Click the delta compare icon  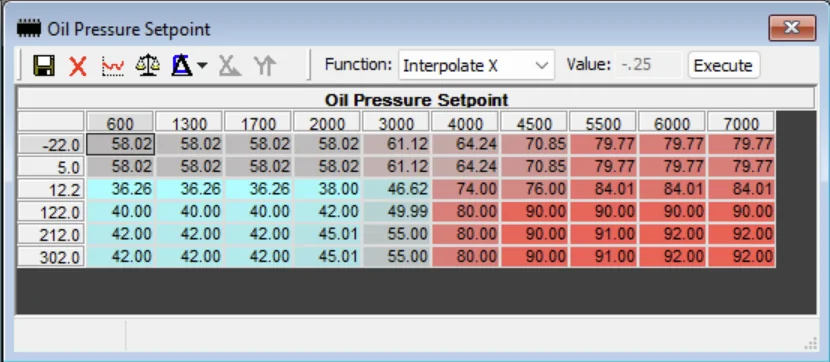182,66
